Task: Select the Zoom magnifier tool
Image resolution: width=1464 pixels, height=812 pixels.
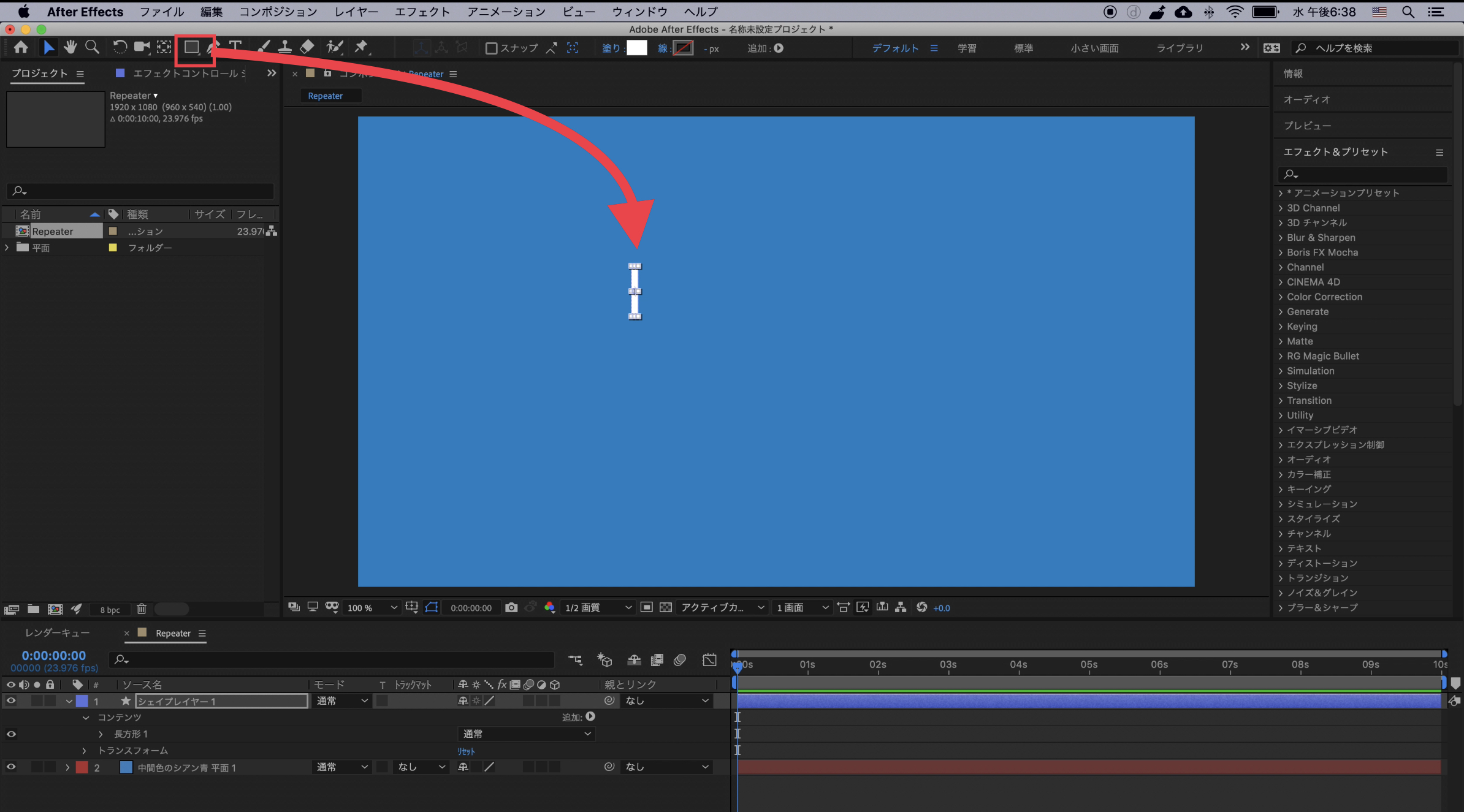Action: [x=92, y=47]
